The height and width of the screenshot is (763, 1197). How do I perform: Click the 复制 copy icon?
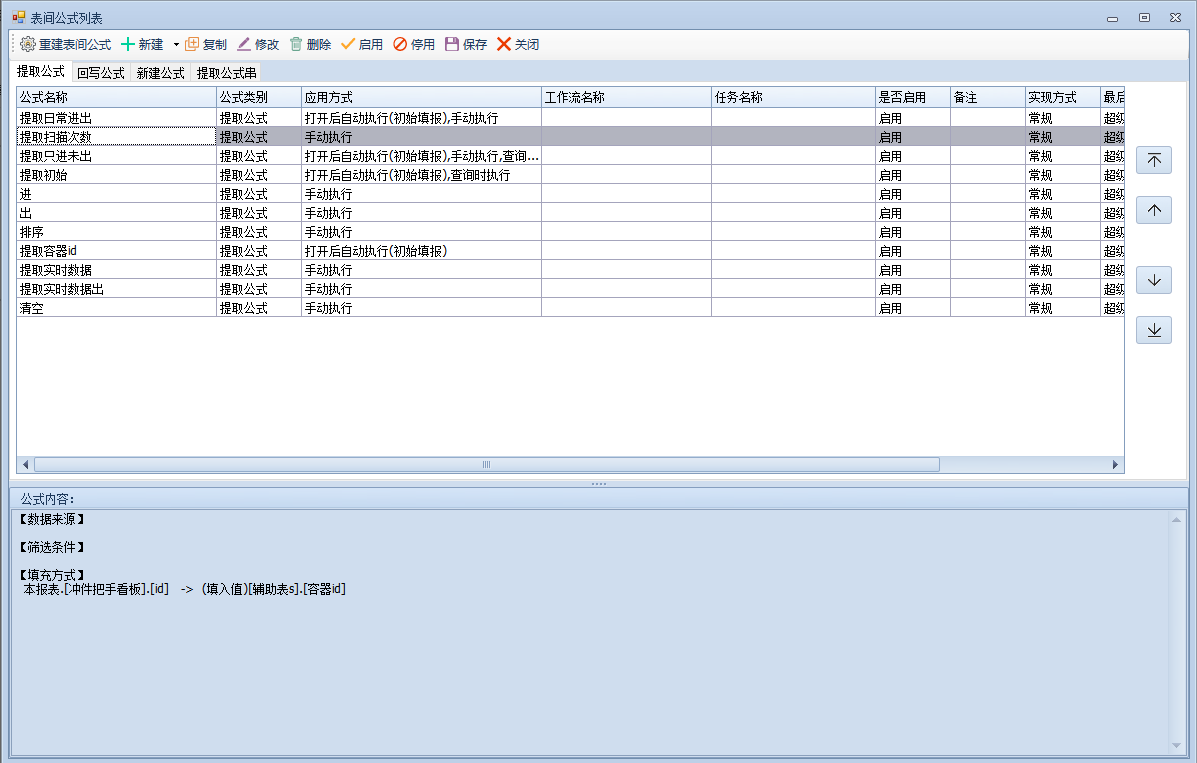(193, 45)
